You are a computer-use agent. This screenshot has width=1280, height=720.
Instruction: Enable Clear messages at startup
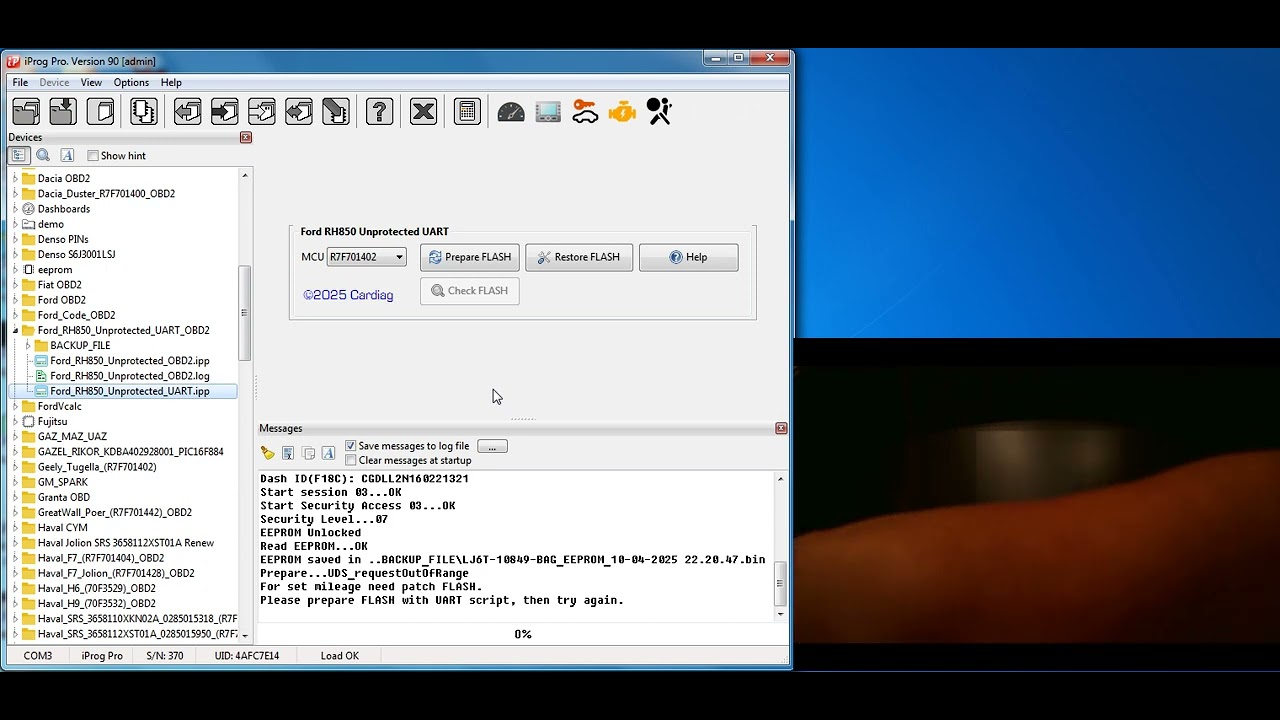[x=351, y=460]
